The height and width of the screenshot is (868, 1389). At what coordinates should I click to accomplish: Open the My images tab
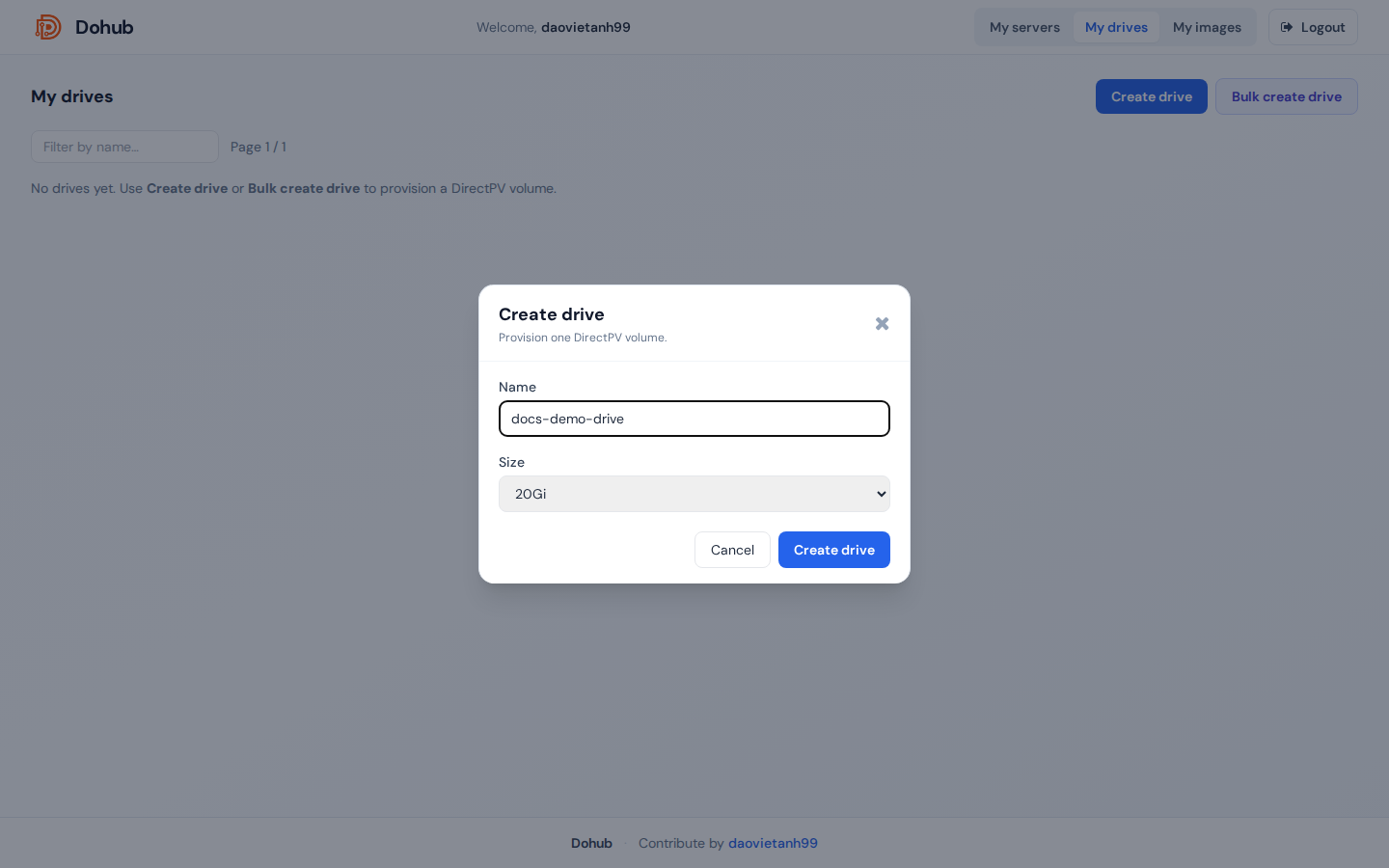(1207, 27)
